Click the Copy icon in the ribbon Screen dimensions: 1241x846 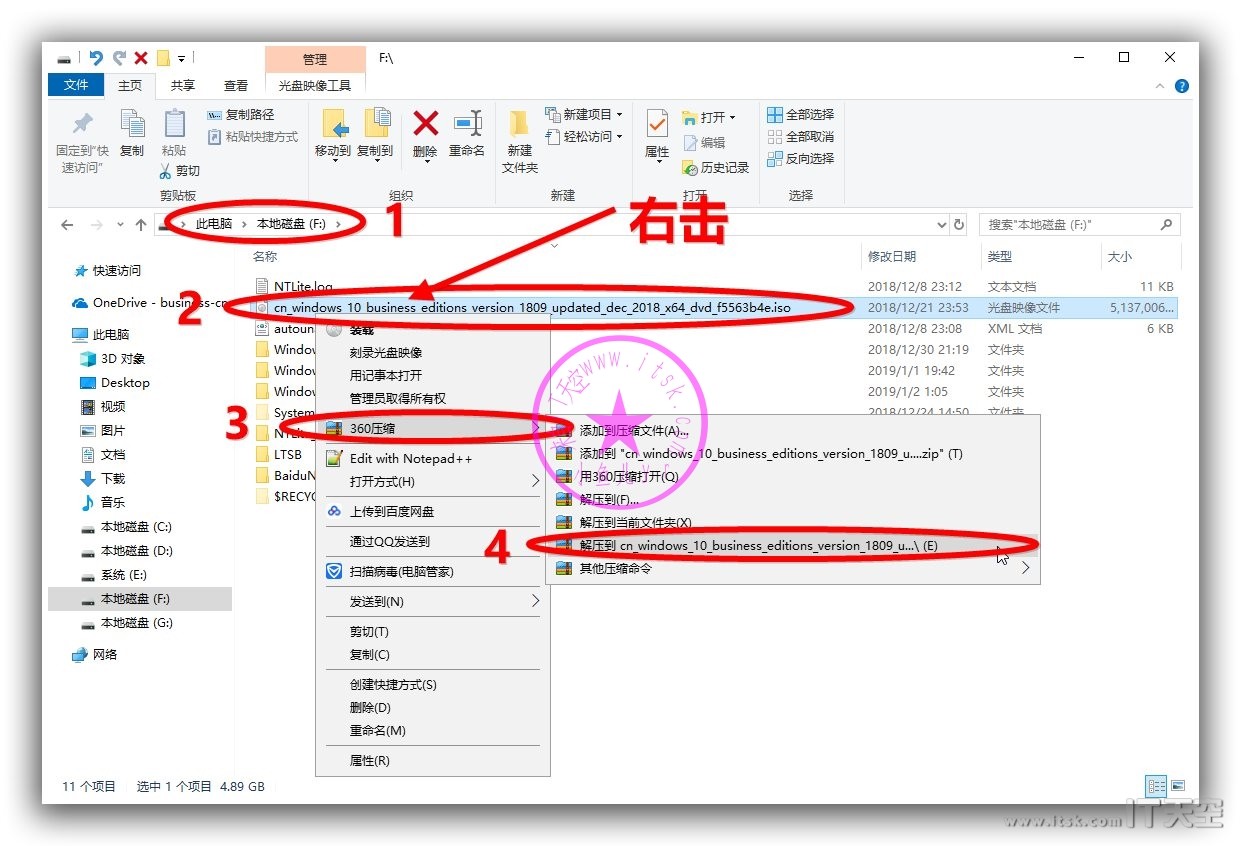click(x=133, y=124)
